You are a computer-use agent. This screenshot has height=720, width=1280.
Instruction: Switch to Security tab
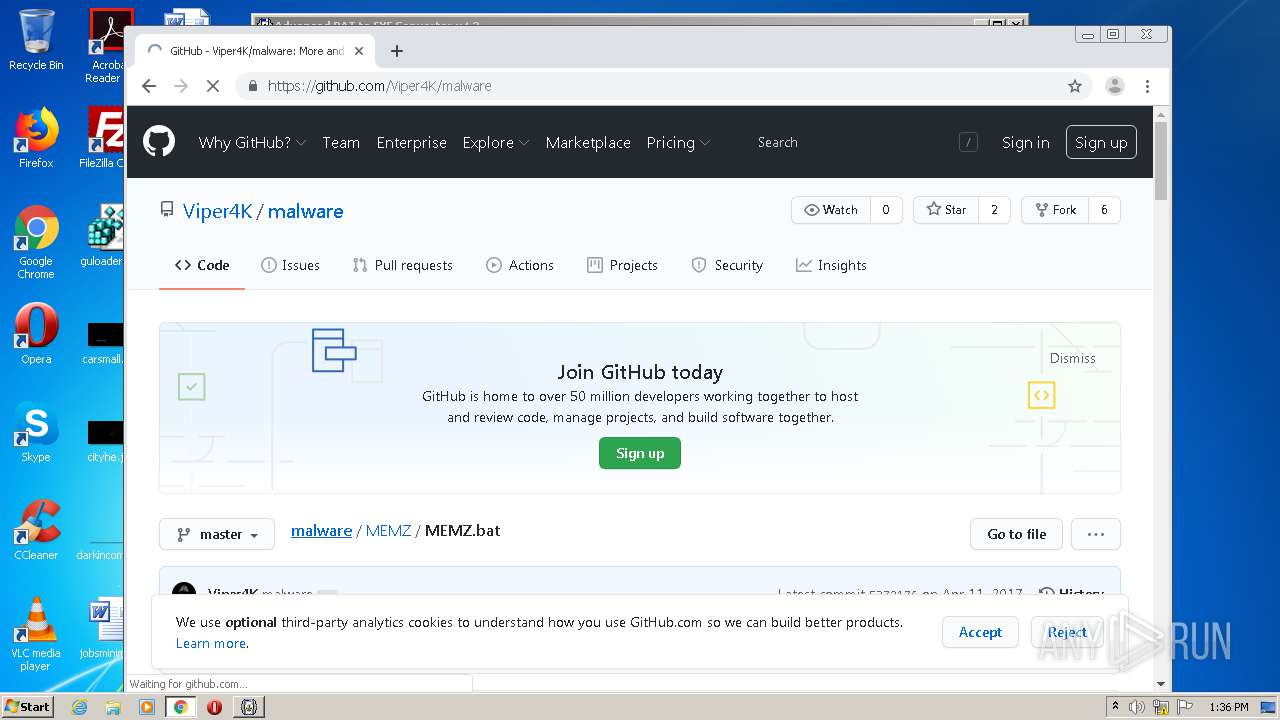[x=727, y=265]
